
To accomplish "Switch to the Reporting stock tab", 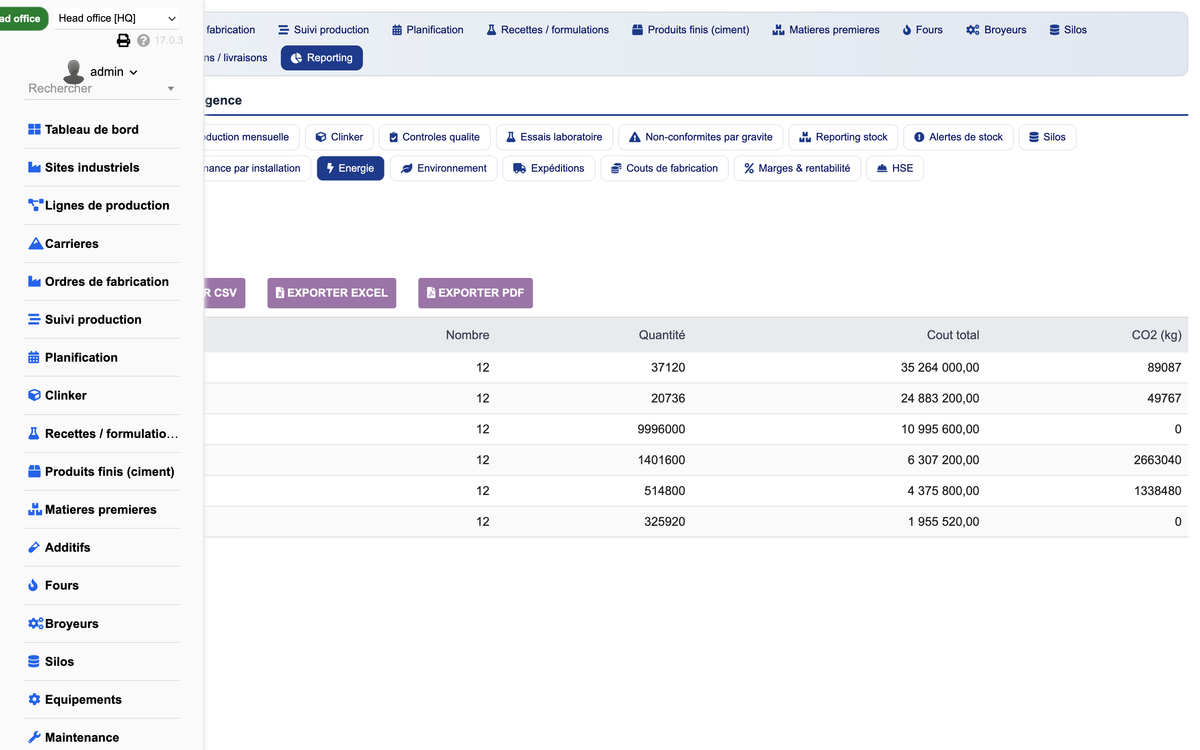I will click(x=843, y=137).
